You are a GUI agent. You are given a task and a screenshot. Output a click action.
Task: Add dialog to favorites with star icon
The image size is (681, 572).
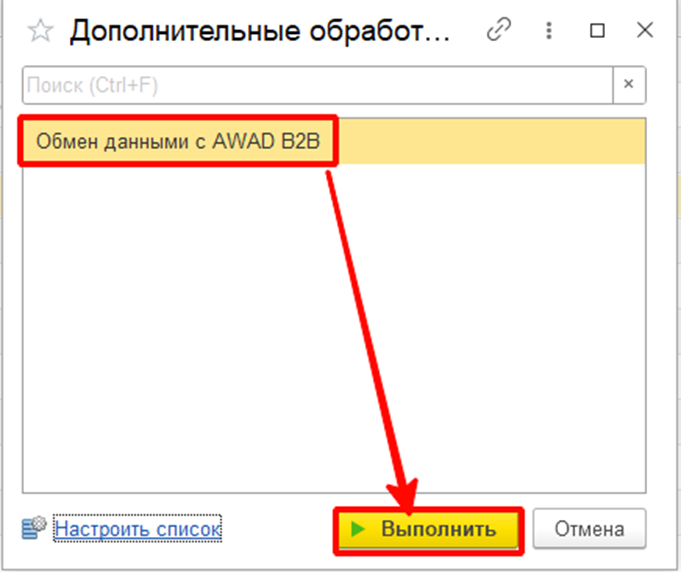tap(40, 31)
